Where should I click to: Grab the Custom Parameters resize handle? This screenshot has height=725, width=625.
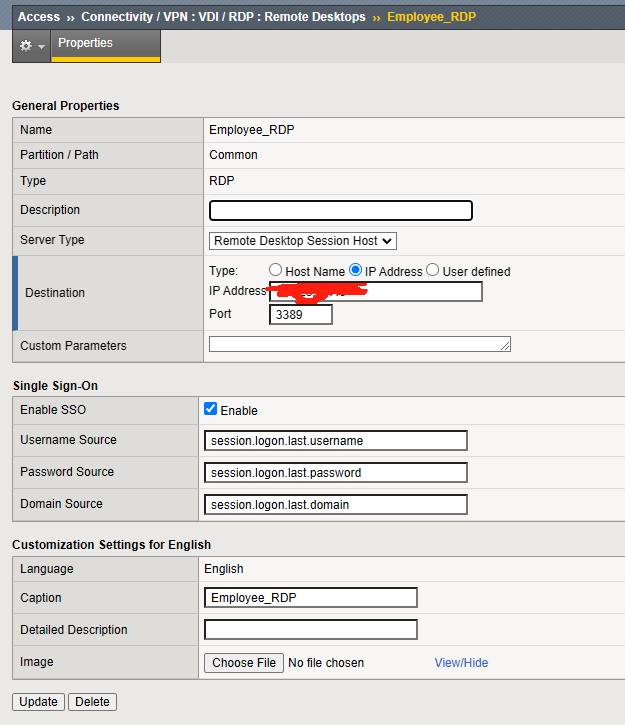coord(506,347)
